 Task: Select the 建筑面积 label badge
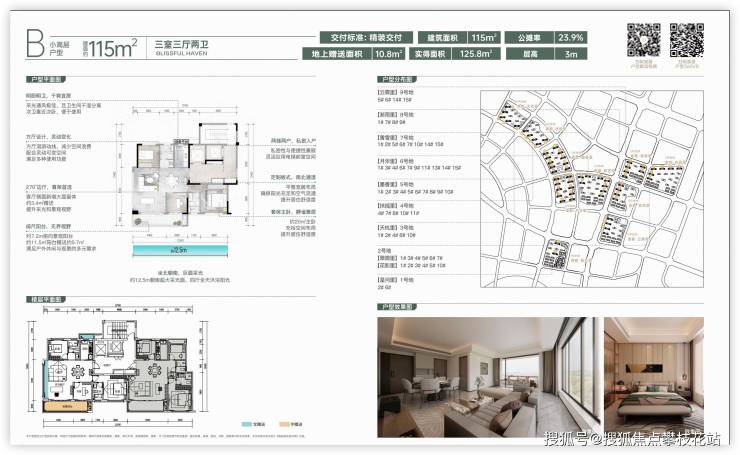(443, 38)
